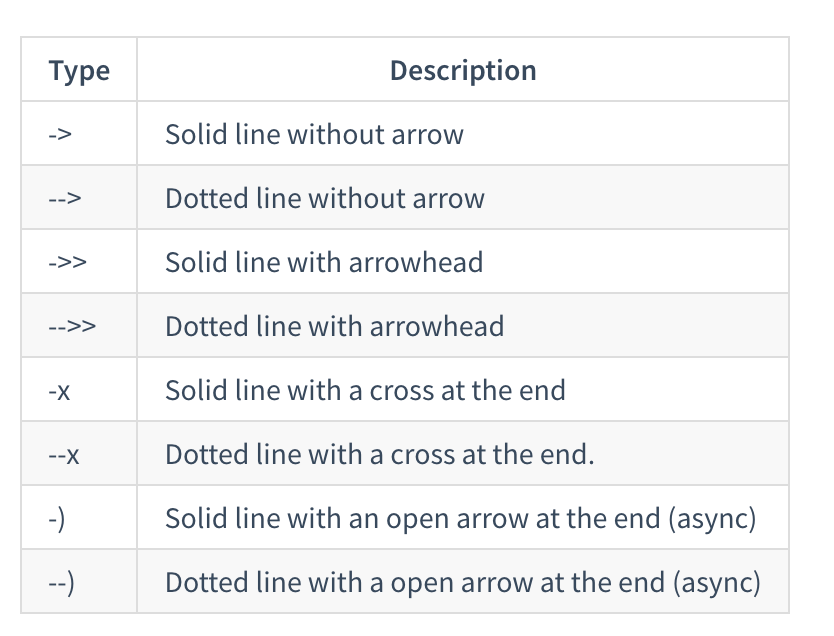
Task: Click the '--)' type cell
Action: pos(61,583)
